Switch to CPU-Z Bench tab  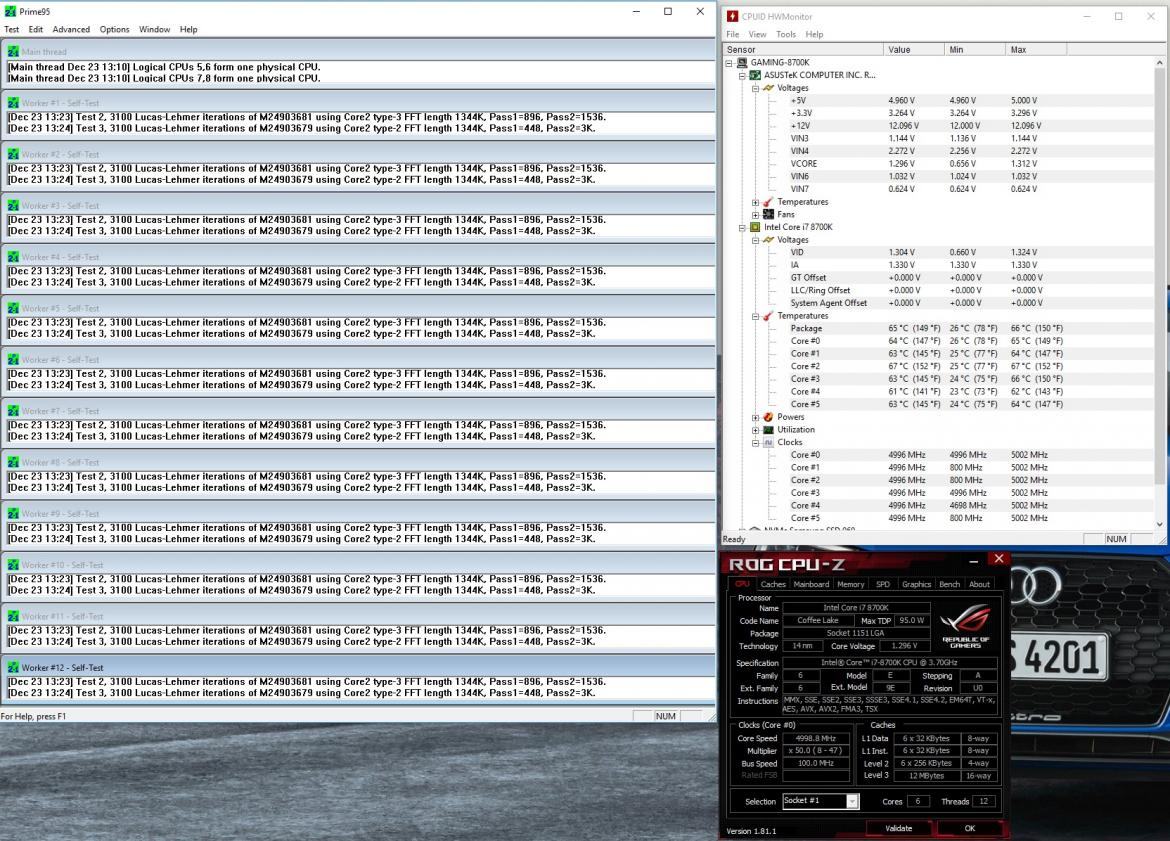pyautogui.click(x=950, y=584)
